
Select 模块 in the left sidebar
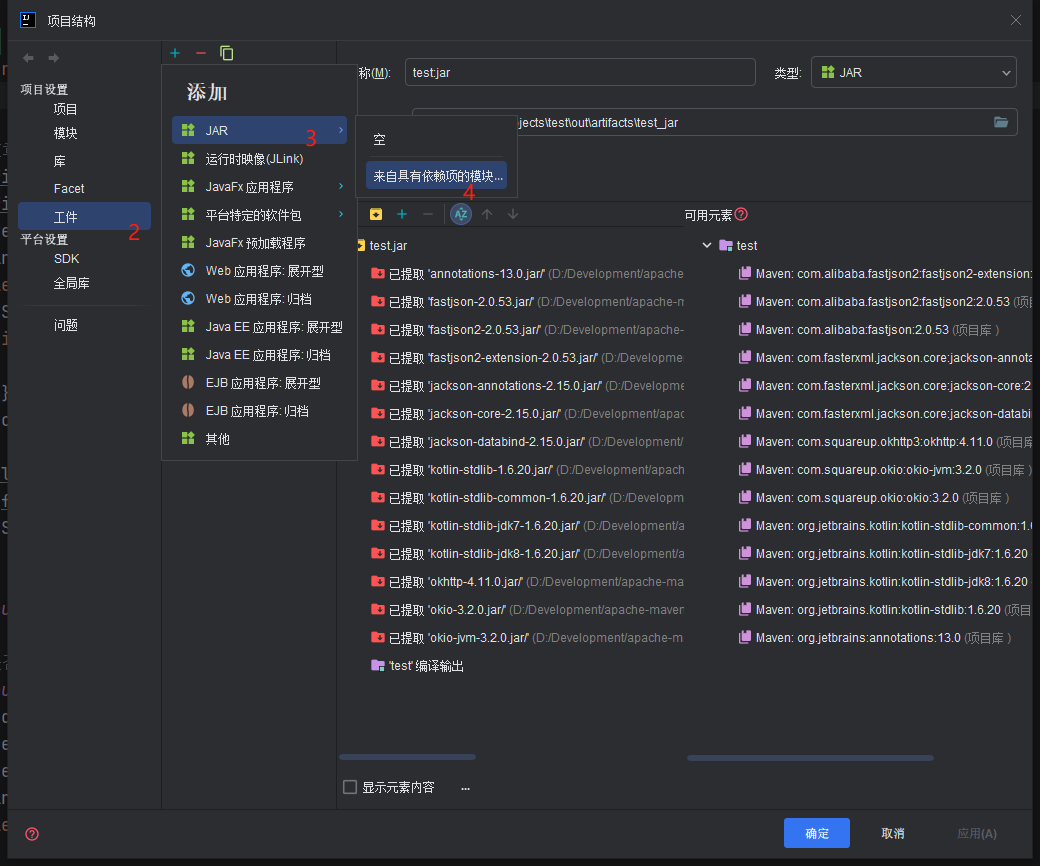coord(66,133)
